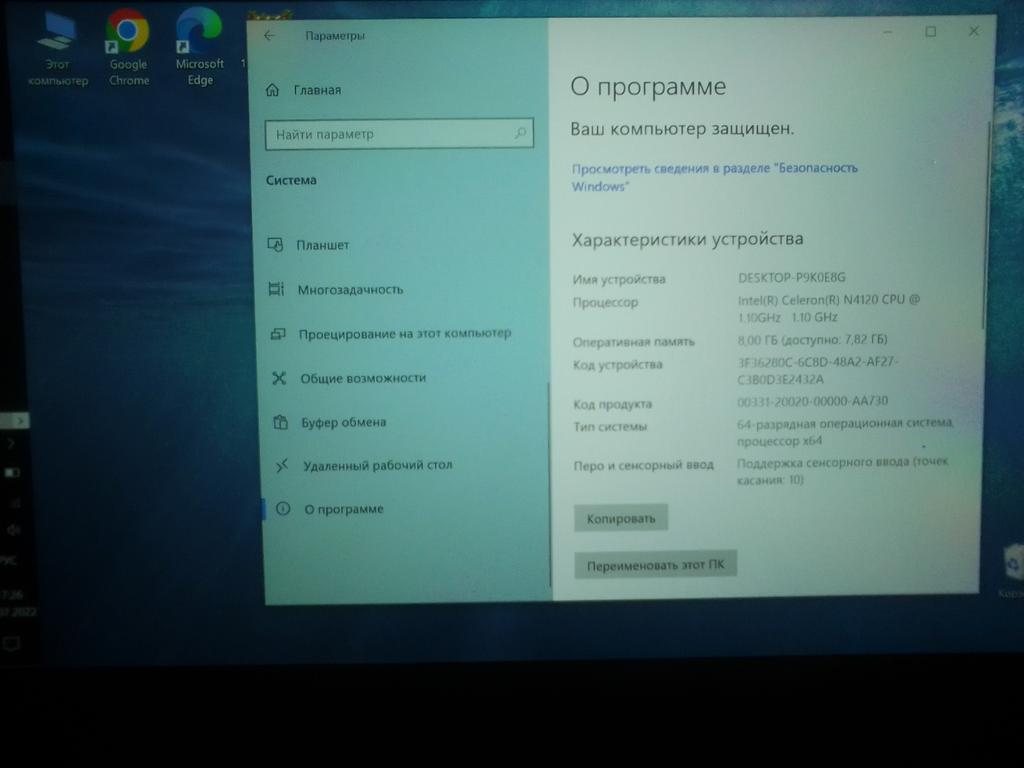This screenshot has height=768, width=1024.
Task: Open Буфер обмена settings
Action: click(x=343, y=422)
